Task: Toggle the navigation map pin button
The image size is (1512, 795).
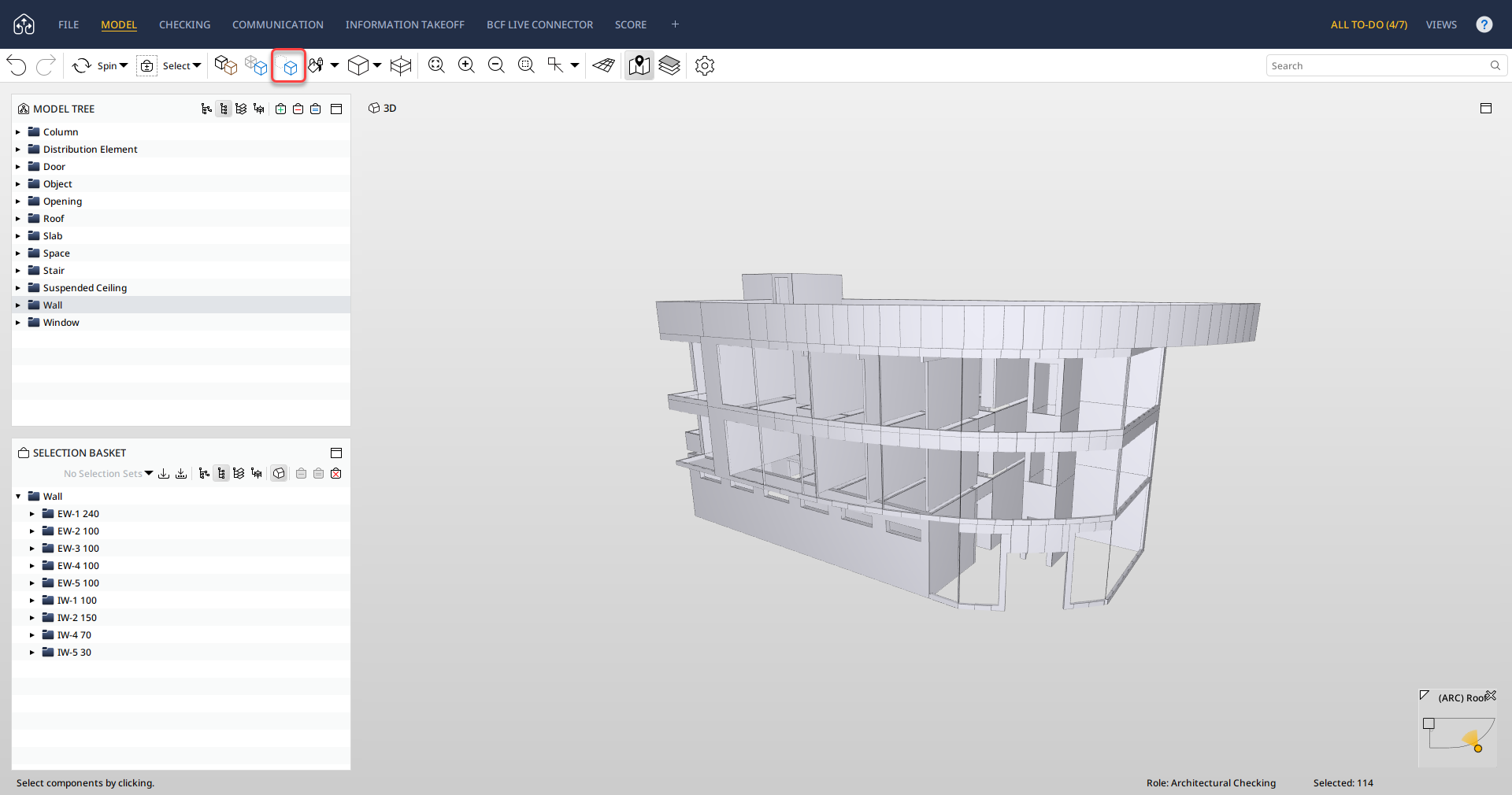Action: click(x=639, y=65)
